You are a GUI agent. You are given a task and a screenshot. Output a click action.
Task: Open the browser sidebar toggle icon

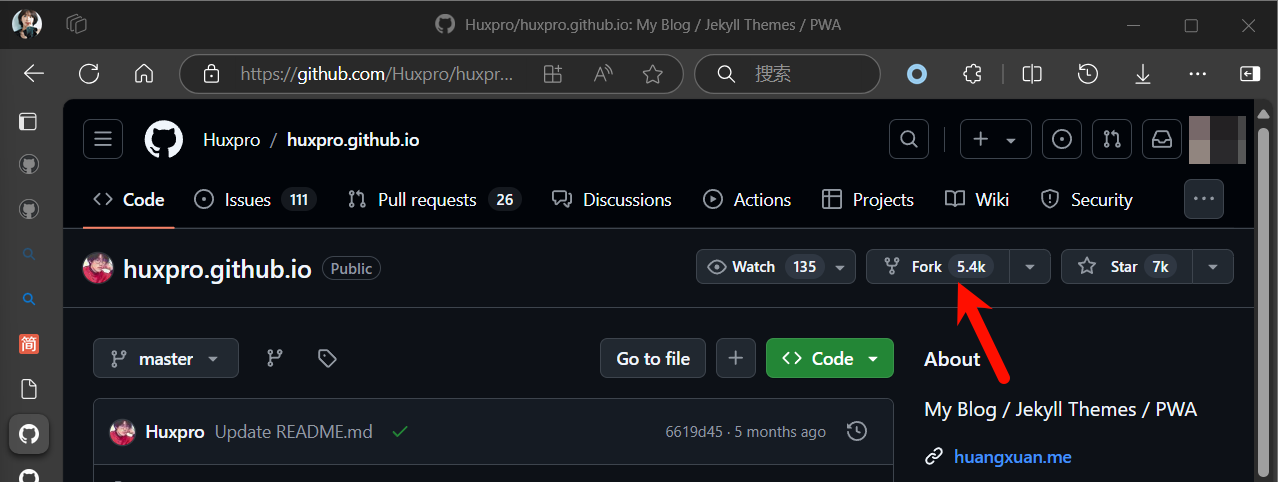click(x=1250, y=74)
